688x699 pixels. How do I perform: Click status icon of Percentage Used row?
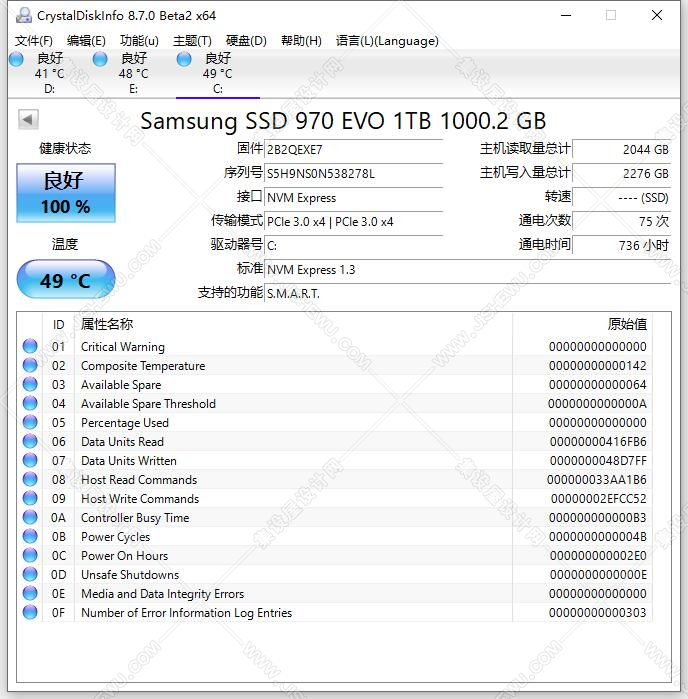coord(30,422)
